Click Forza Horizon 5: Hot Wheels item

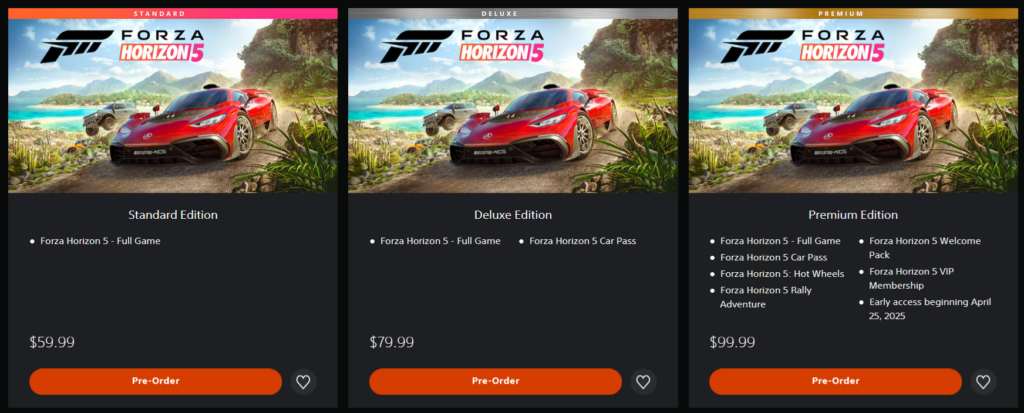(x=782, y=274)
